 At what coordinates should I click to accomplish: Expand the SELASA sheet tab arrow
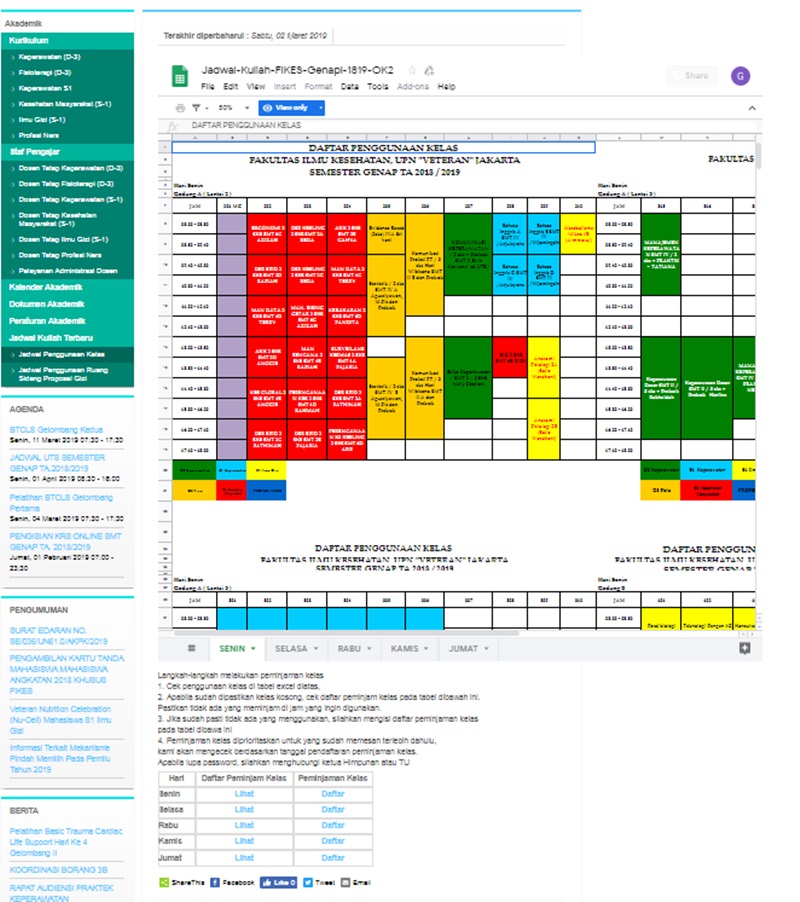click(x=315, y=649)
